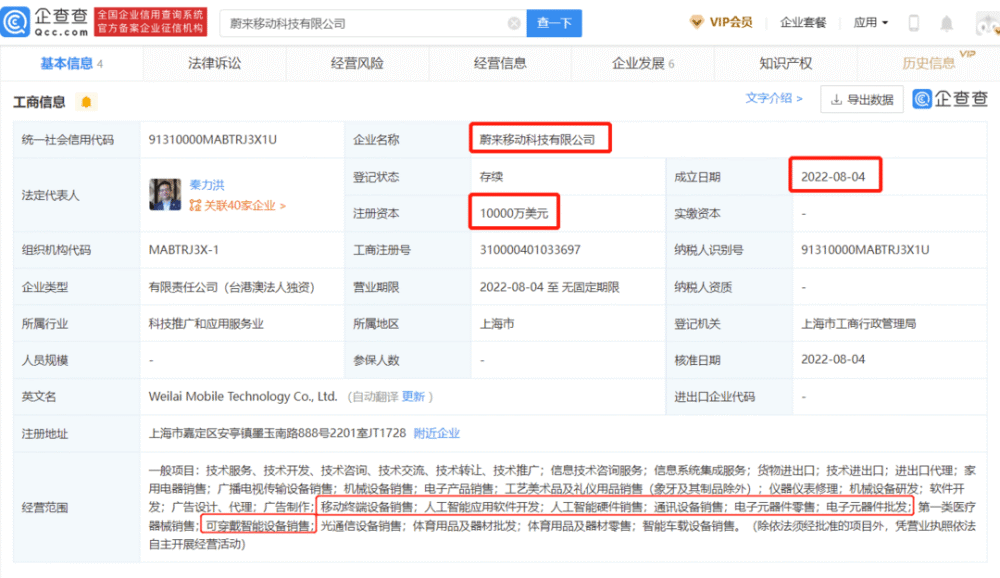Clear the search box text
Viewport: 1000px width, 578px height.
[x=514, y=24]
